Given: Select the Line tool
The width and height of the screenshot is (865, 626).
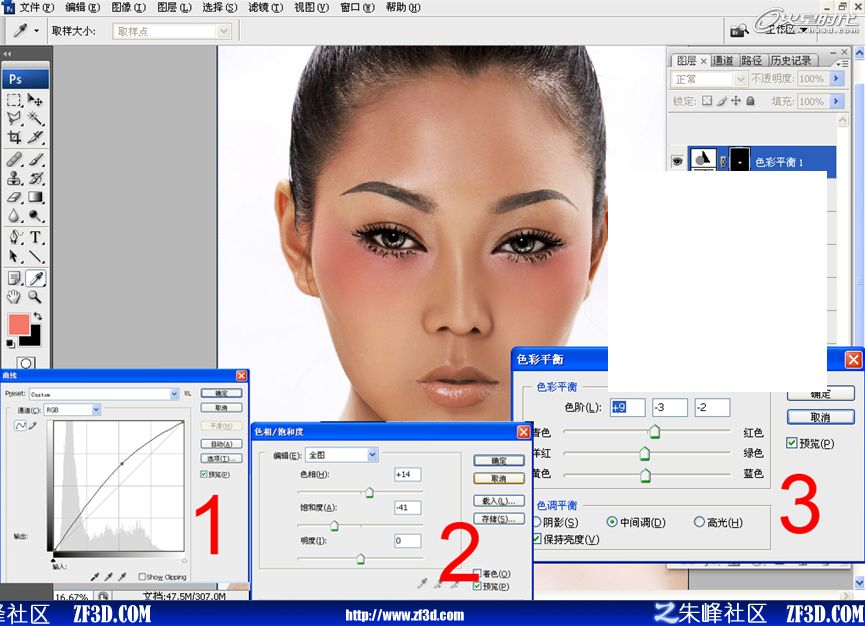Looking at the screenshot, I should click(35, 256).
